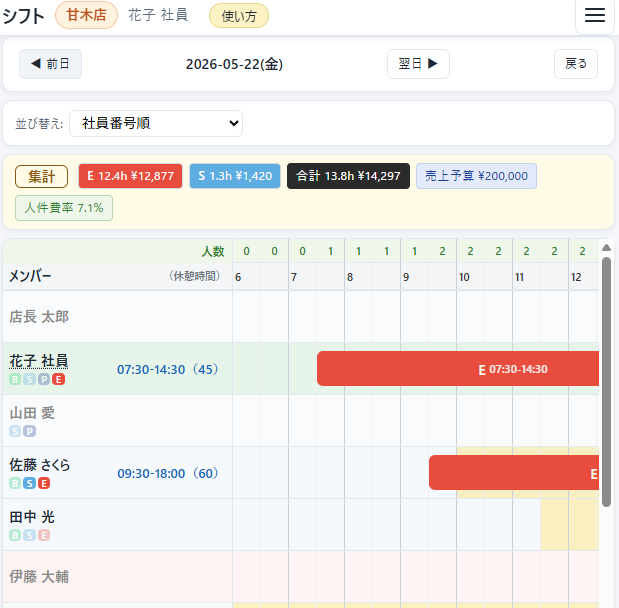
Task: Toggle P badge for 山田 愛
Action: [30, 431]
